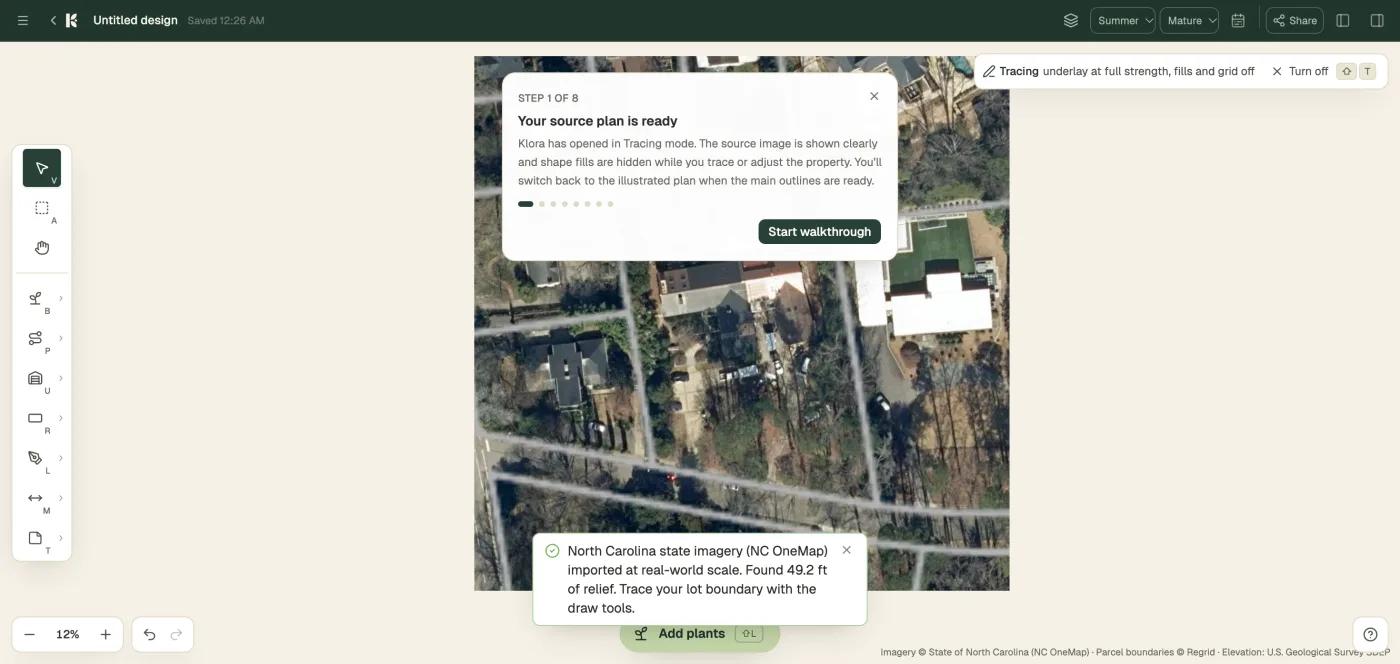Open the layers stack icon
1400x664 pixels.
pyautogui.click(x=1071, y=20)
